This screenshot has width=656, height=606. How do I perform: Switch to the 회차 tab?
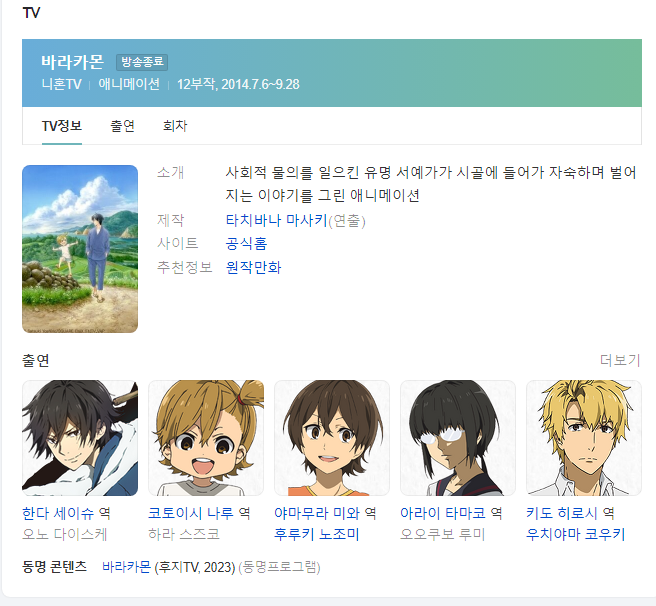pos(175,126)
